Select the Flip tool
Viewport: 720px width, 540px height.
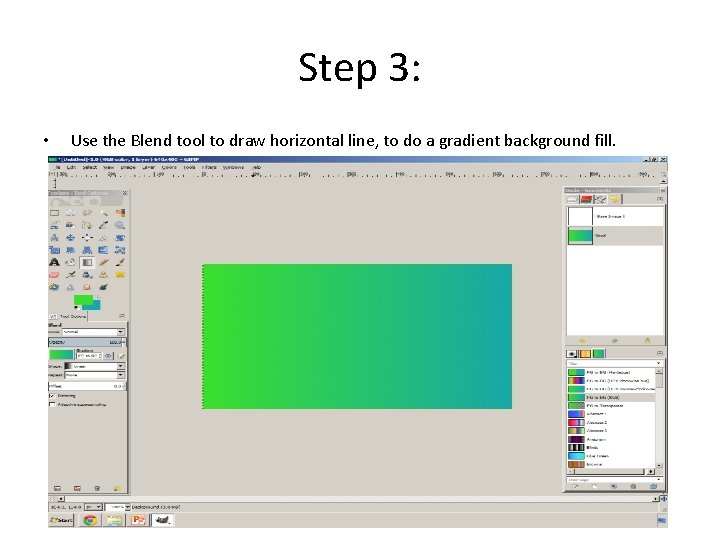[x=104, y=250]
